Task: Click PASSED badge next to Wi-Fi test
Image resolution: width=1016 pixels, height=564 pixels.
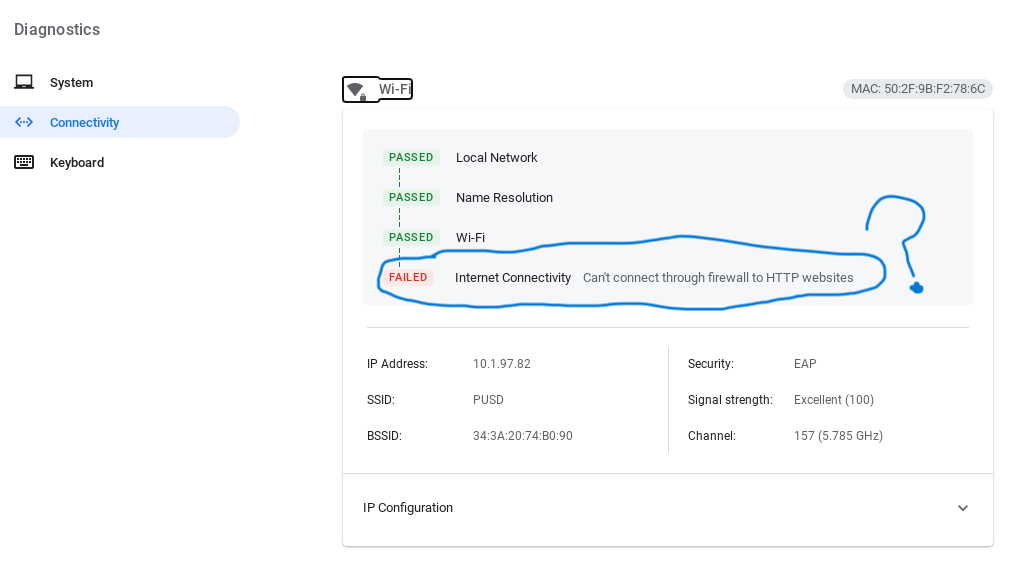Action: click(411, 237)
